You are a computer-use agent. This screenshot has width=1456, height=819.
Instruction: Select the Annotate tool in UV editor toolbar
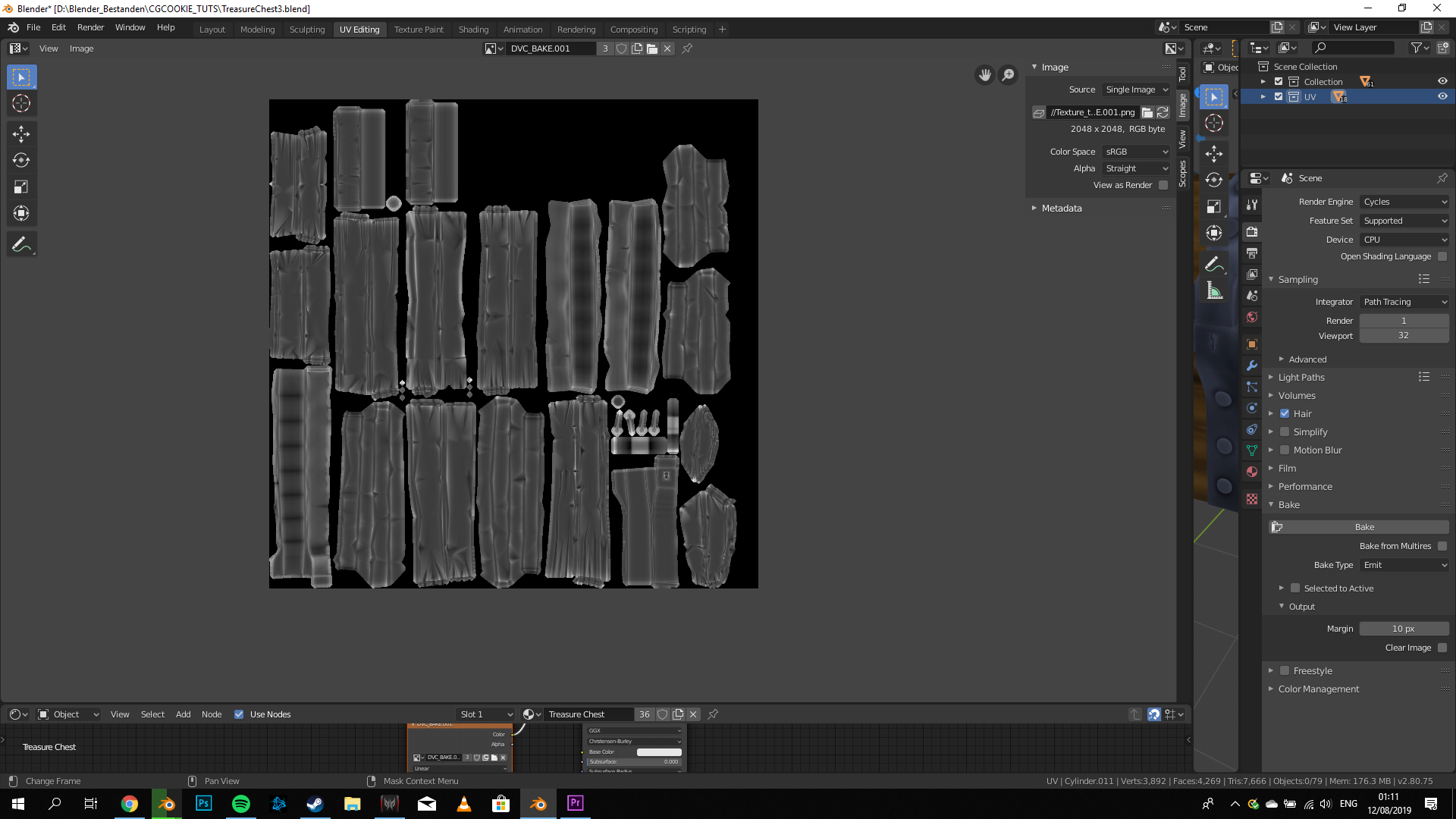coord(21,244)
